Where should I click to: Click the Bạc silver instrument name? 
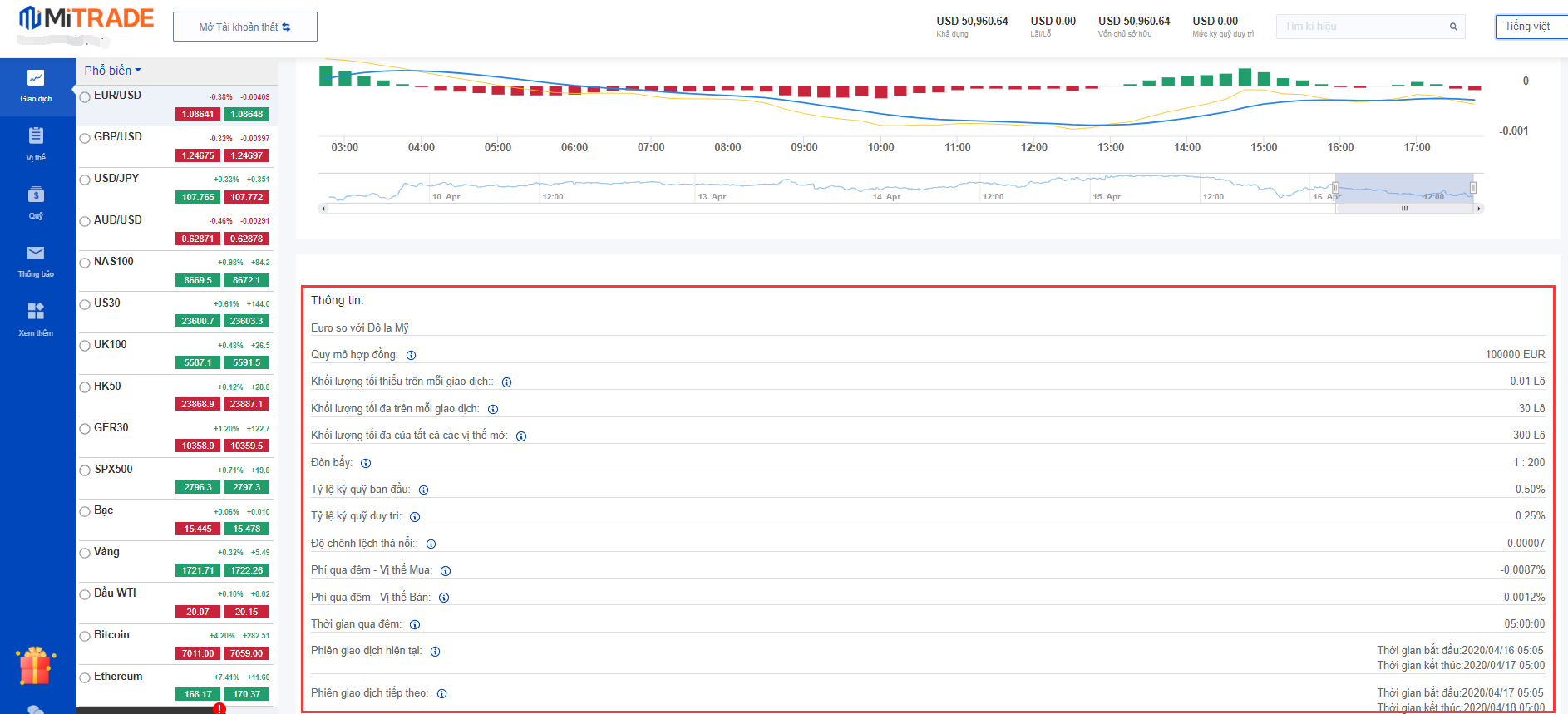pos(104,510)
